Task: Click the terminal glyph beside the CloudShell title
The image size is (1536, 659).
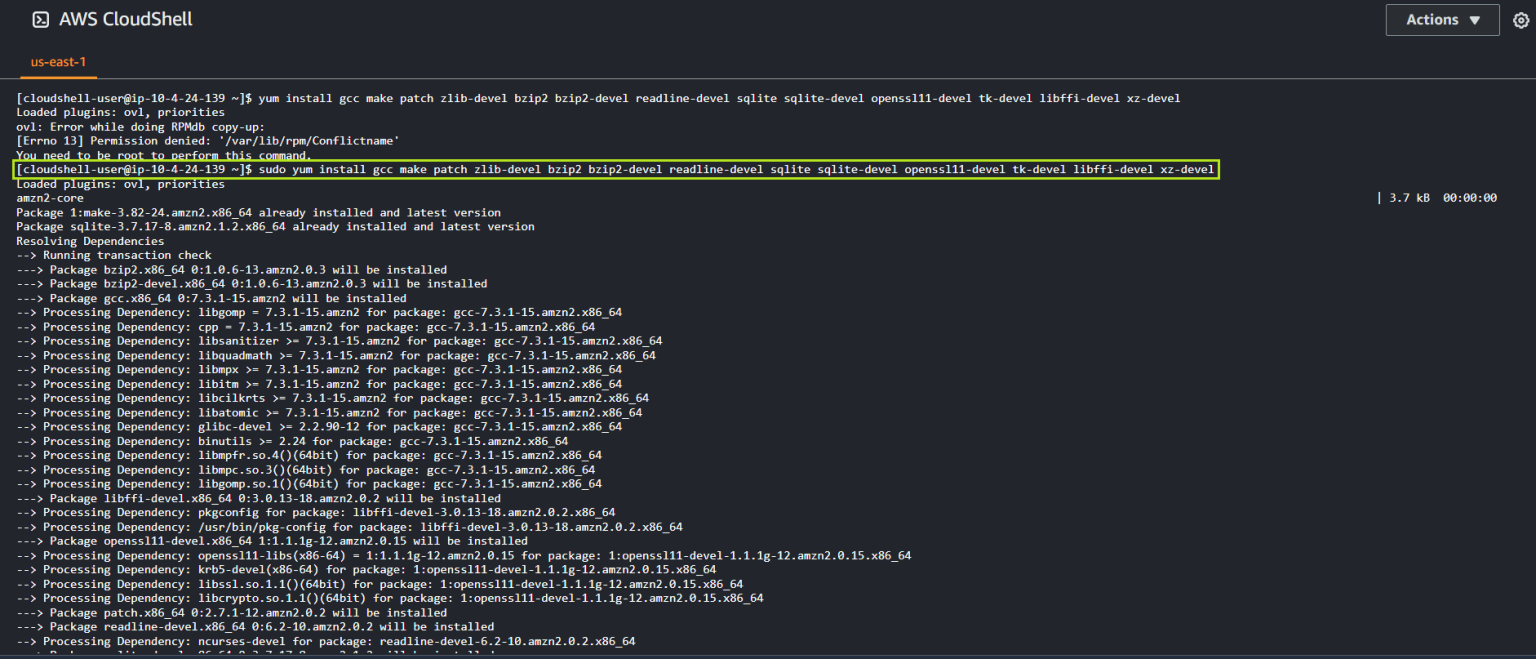Action: point(40,18)
